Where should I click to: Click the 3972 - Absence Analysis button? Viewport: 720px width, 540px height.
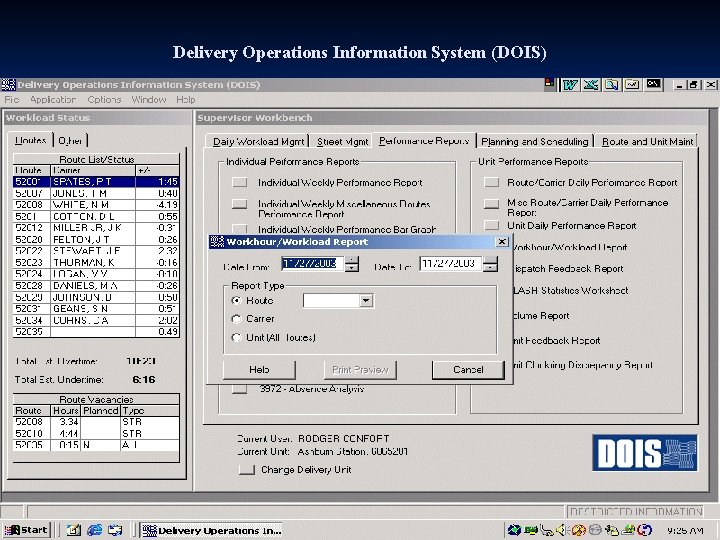239,389
